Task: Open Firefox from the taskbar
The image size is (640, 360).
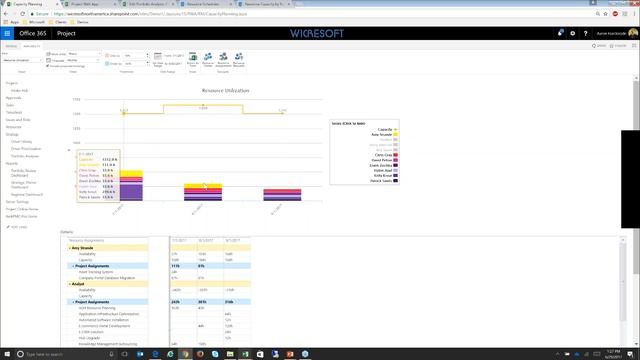Action: 200,354
